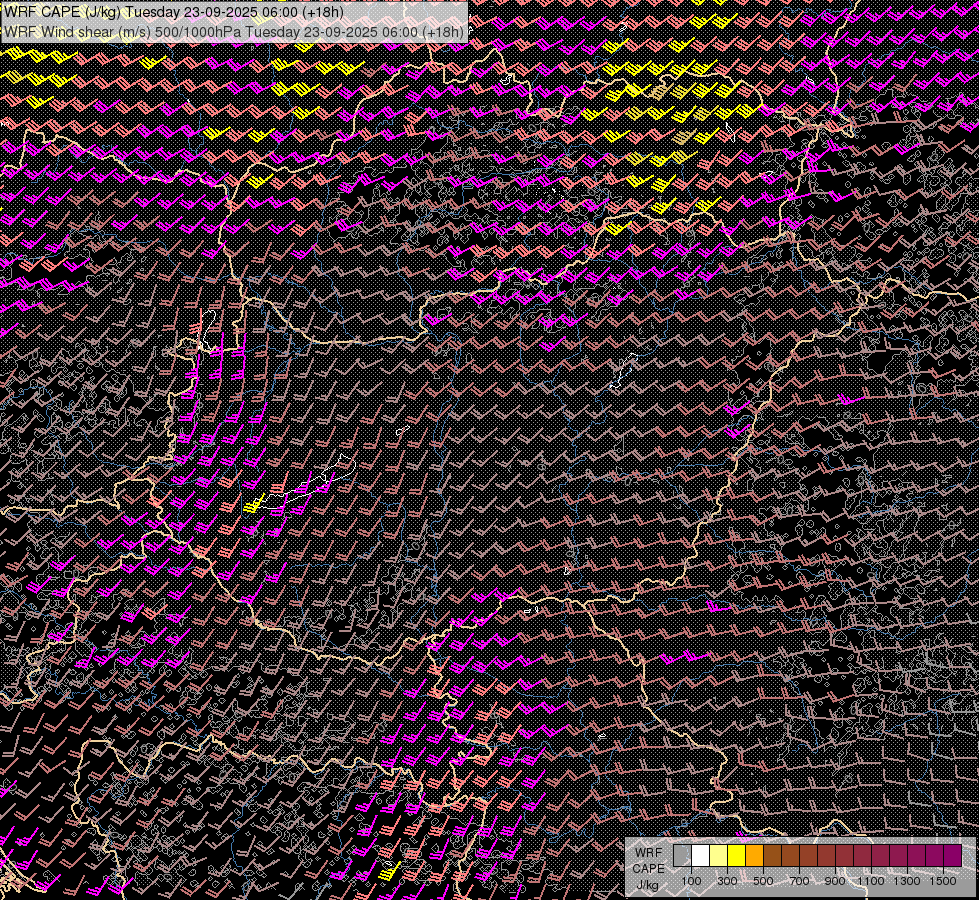
Task: Click the 1300 legend value label
Action: point(907,881)
